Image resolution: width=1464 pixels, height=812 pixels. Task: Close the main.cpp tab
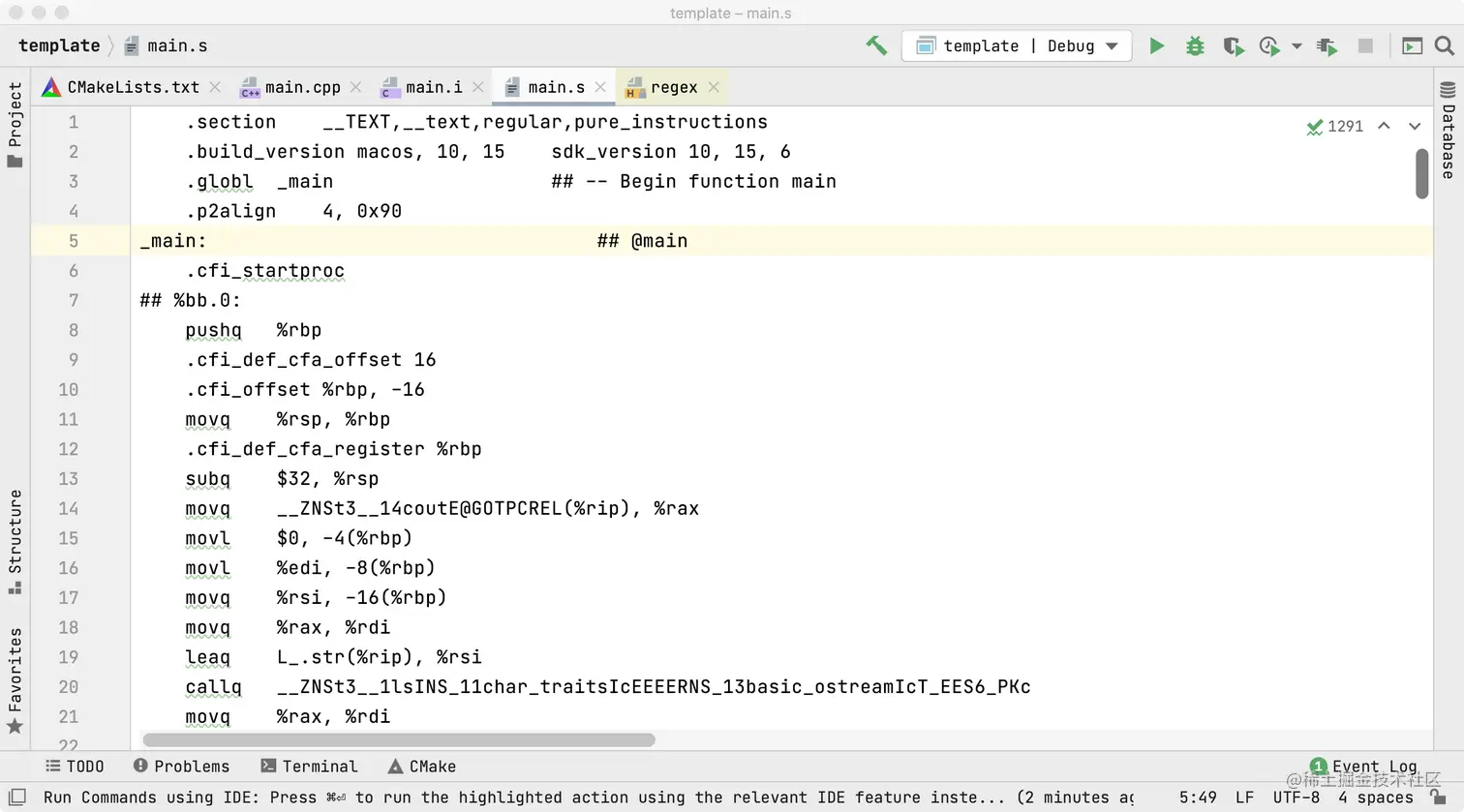[355, 87]
